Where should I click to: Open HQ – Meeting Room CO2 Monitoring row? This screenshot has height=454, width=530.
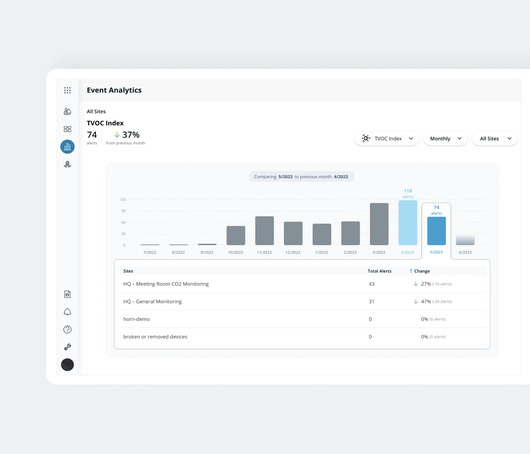pyautogui.click(x=302, y=284)
